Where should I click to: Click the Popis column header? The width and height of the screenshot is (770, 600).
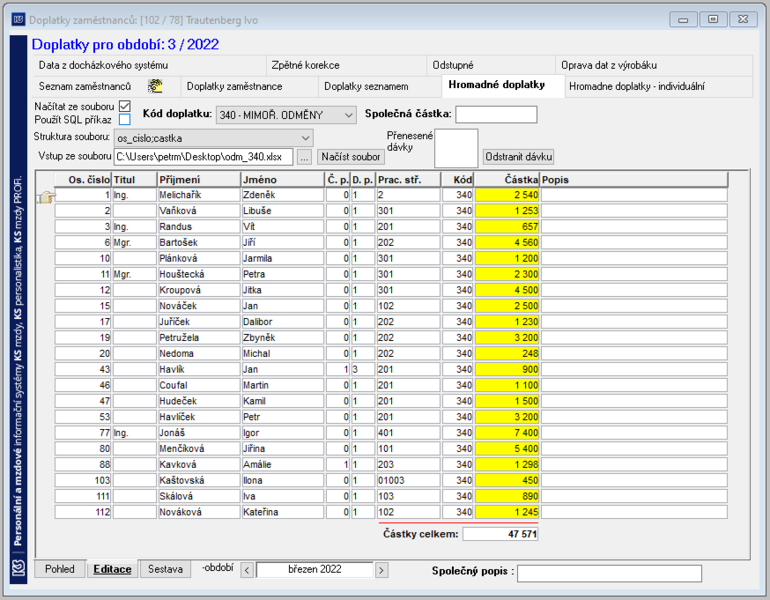634,180
